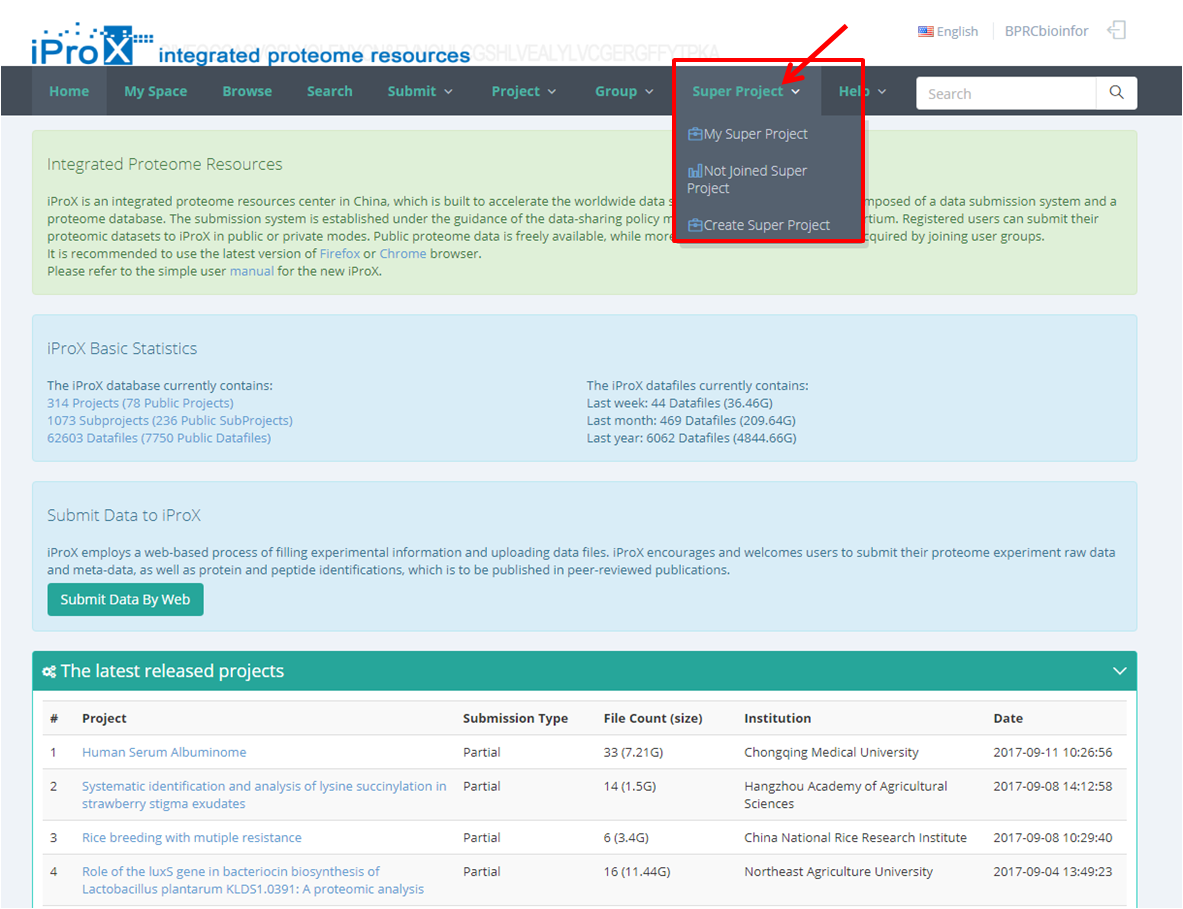Click China National Rice Research Institute cell
The height and width of the screenshot is (909, 1183).
click(855, 837)
